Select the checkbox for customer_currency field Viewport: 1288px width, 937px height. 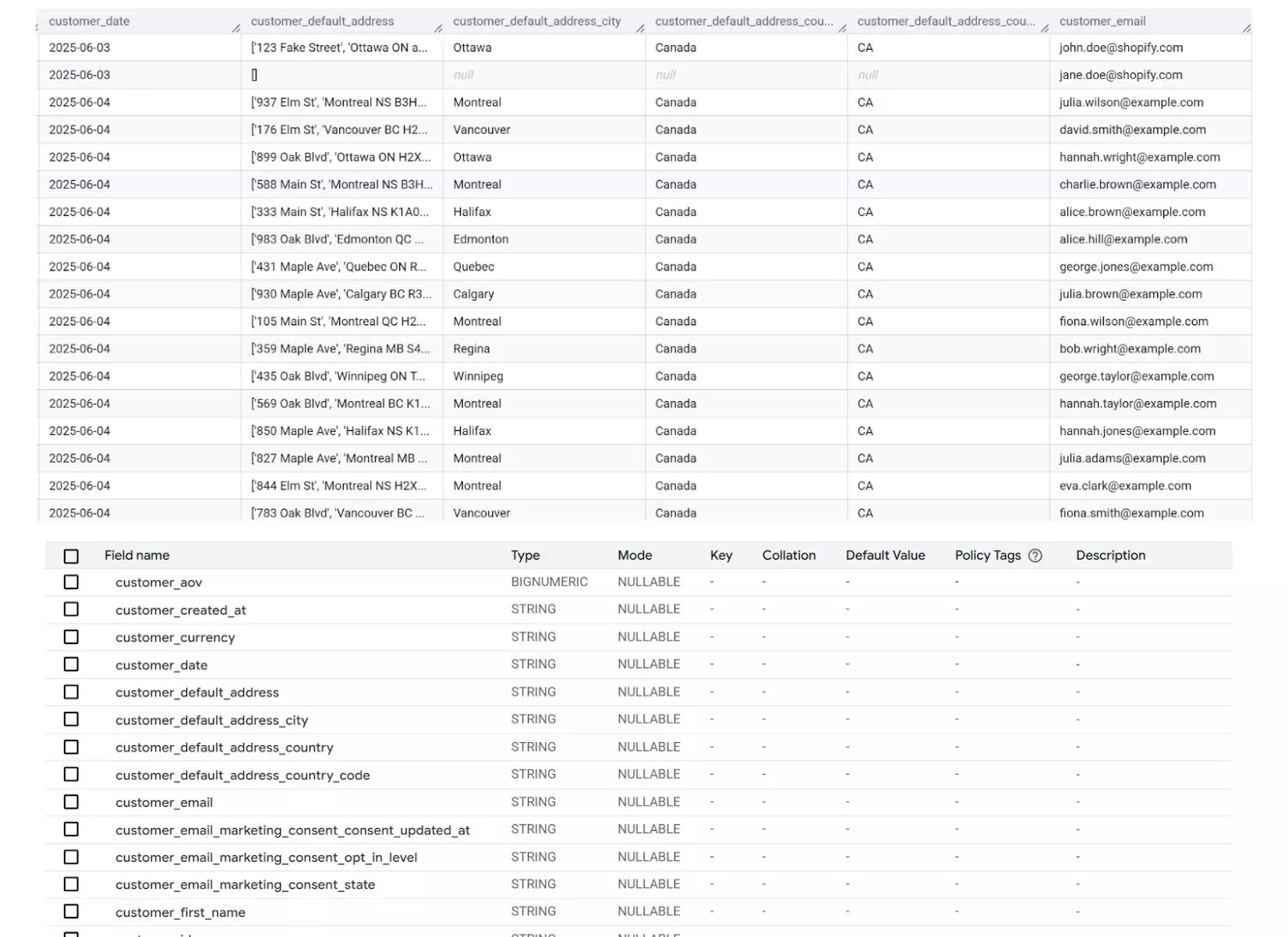click(x=71, y=636)
